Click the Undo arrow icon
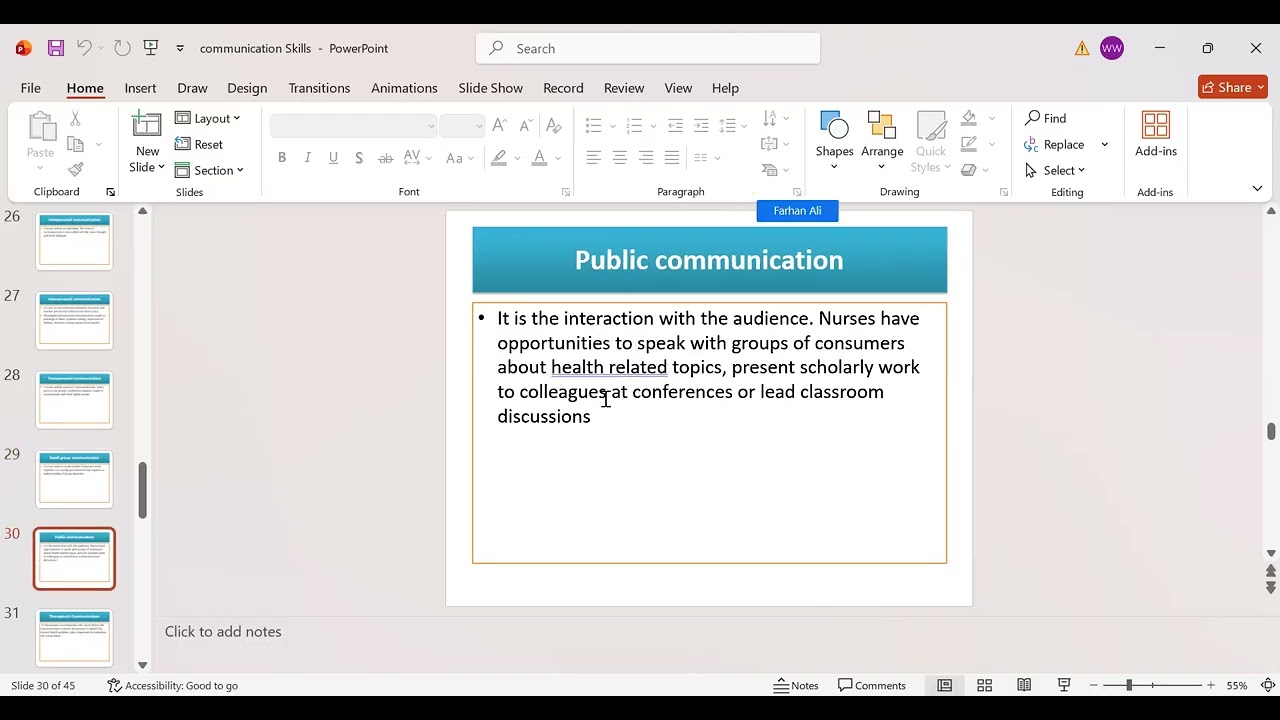1280x720 pixels. (84, 48)
